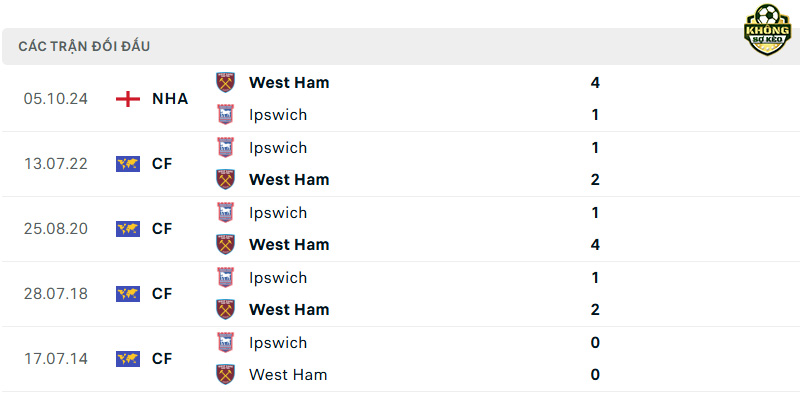The width and height of the screenshot is (800, 400).
Task: Click the Không Sợ Kèo logo
Action: coord(767,30)
